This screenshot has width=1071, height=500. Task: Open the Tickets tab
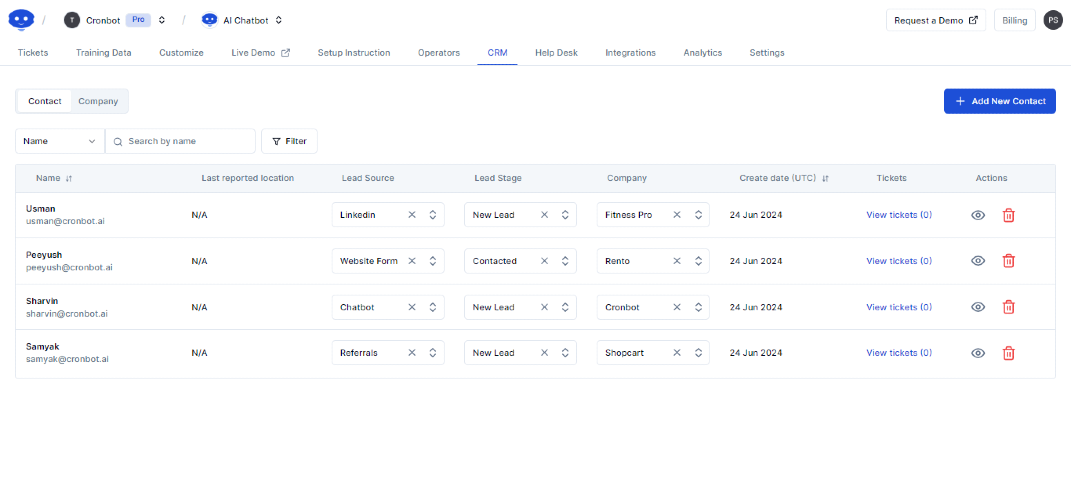point(33,53)
